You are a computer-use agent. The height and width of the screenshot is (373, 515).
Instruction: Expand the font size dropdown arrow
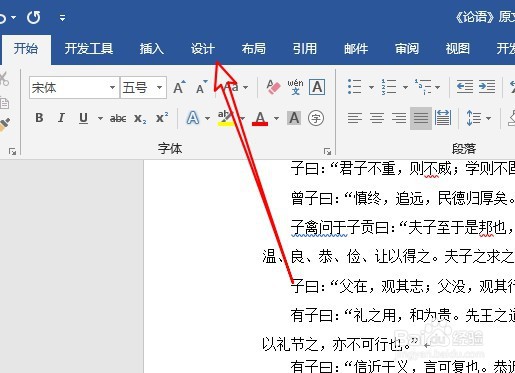coord(160,88)
